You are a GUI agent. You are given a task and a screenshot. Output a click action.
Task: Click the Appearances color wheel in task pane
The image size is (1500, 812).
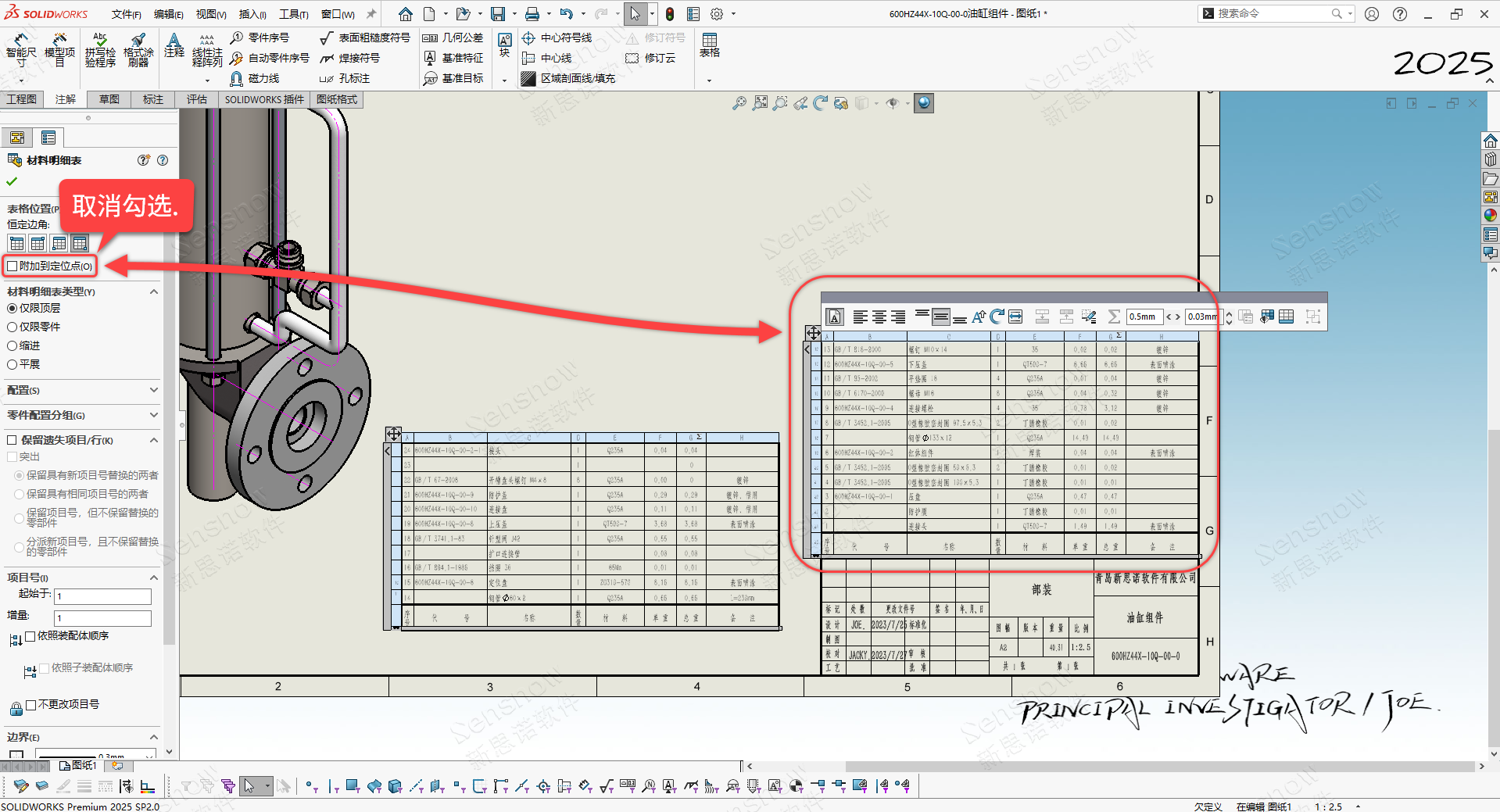[1490, 215]
